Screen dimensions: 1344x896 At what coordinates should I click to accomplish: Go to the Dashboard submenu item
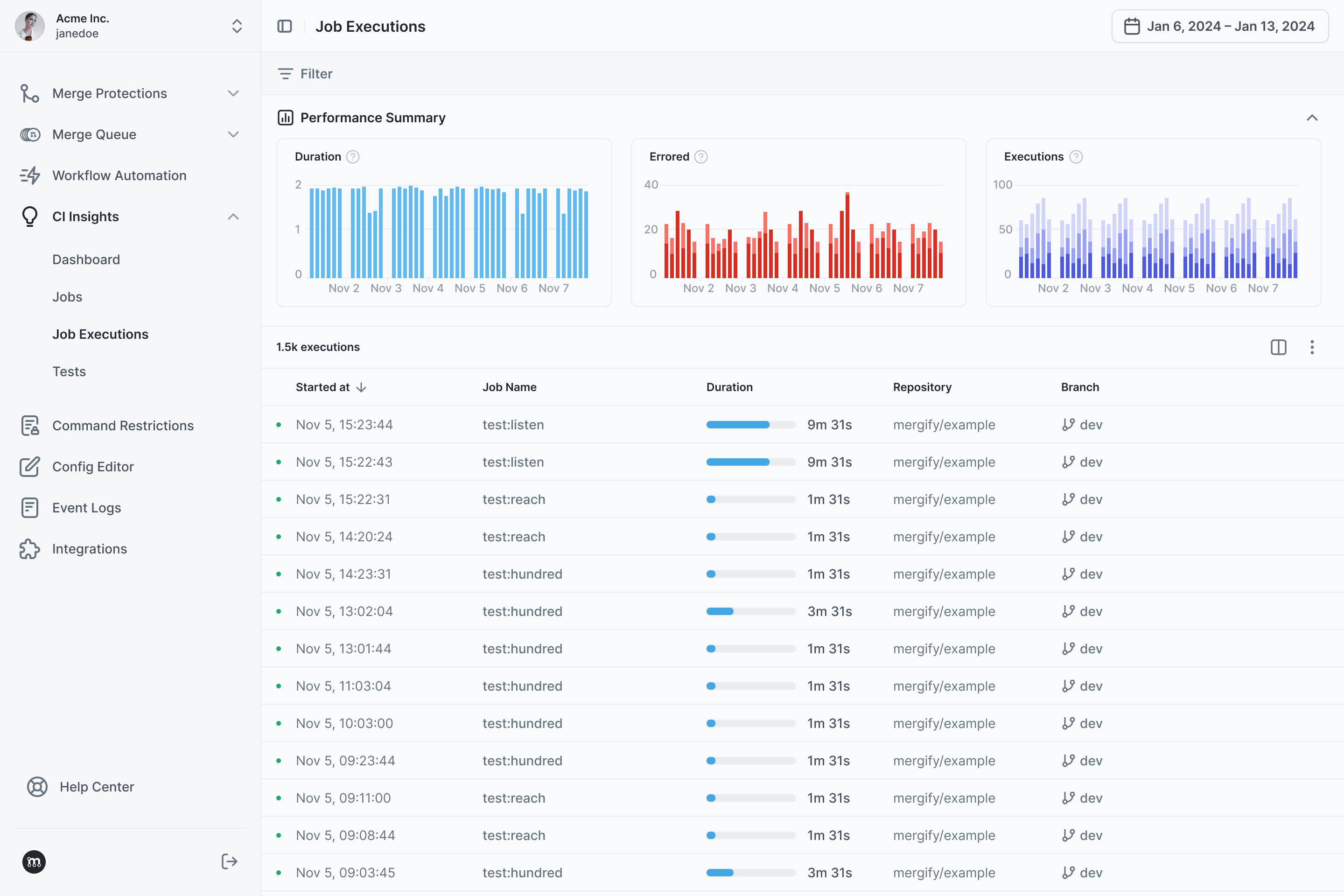coord(86,259)
